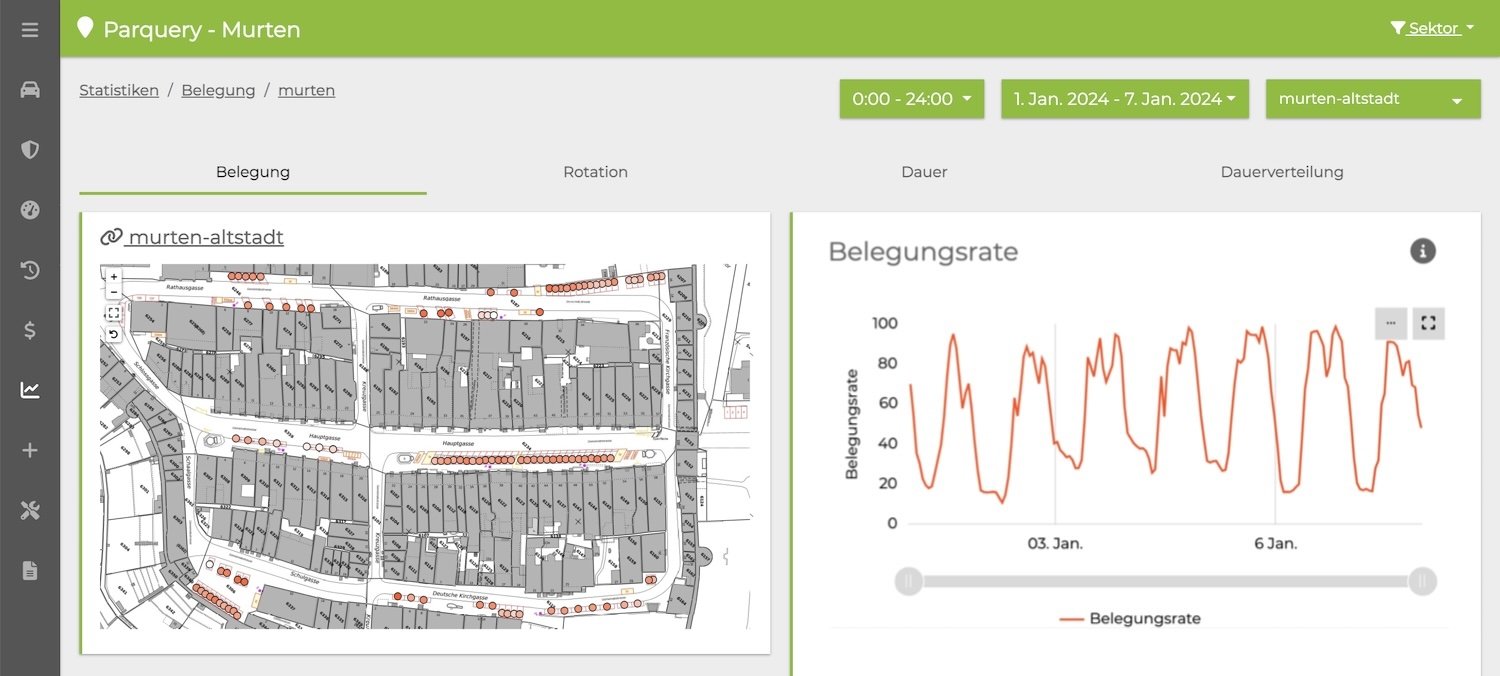Open the date range dropdown

click(x=1124, y=99)
